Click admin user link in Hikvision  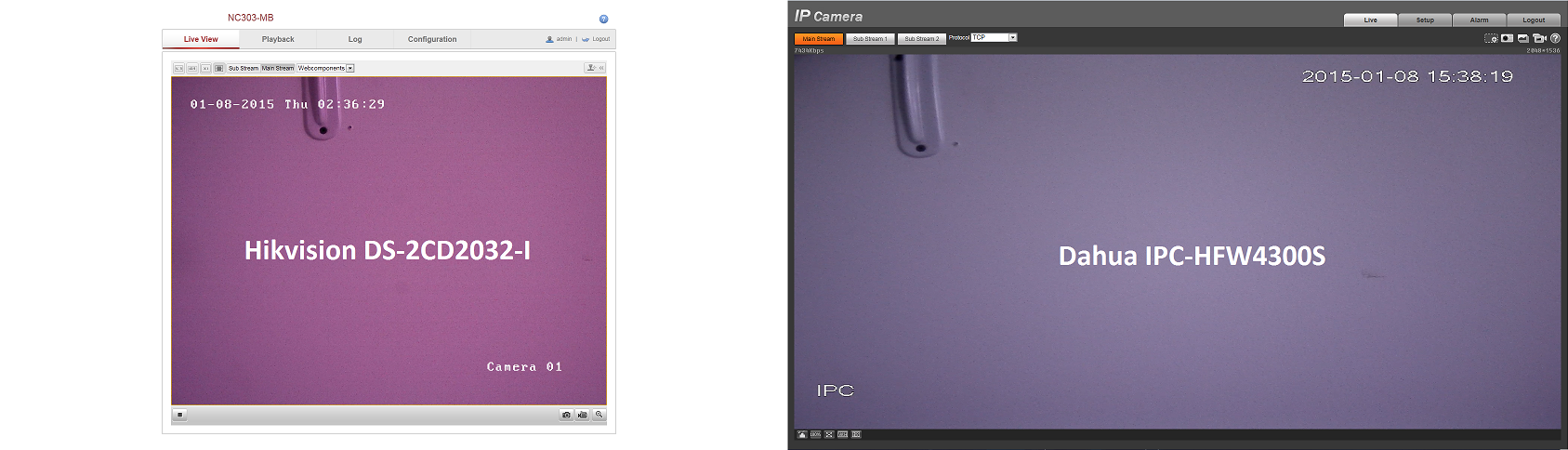(x=559, y=39)
